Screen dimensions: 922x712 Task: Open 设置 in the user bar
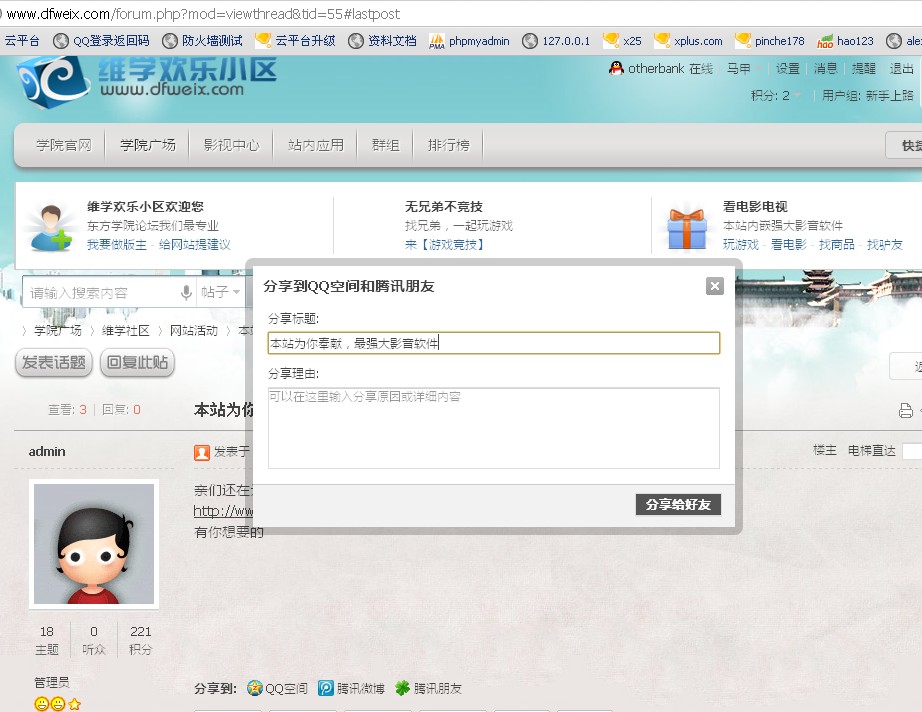coord(787,69)
